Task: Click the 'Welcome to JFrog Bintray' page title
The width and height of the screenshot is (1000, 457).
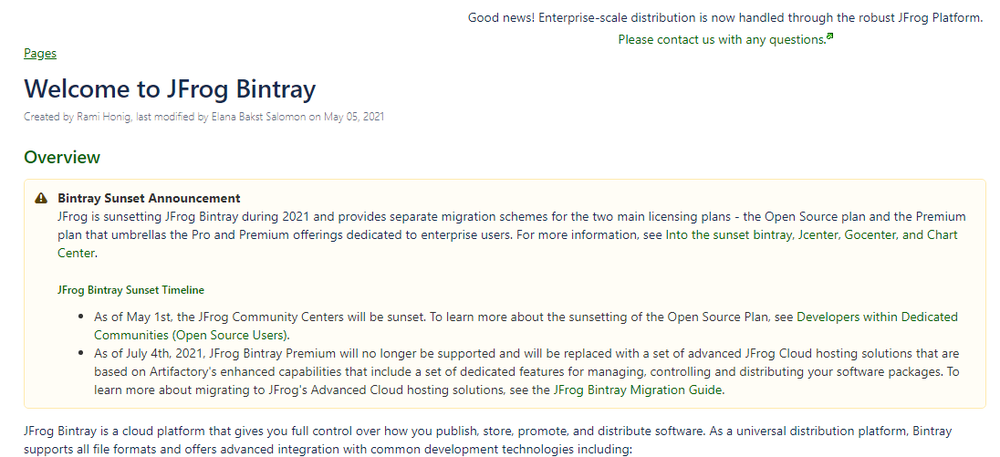Action: pos(170,89)
